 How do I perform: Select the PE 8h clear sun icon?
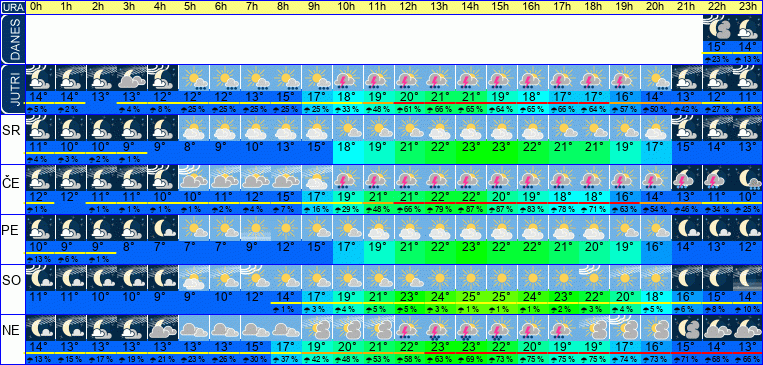click(x=285, y=228)
